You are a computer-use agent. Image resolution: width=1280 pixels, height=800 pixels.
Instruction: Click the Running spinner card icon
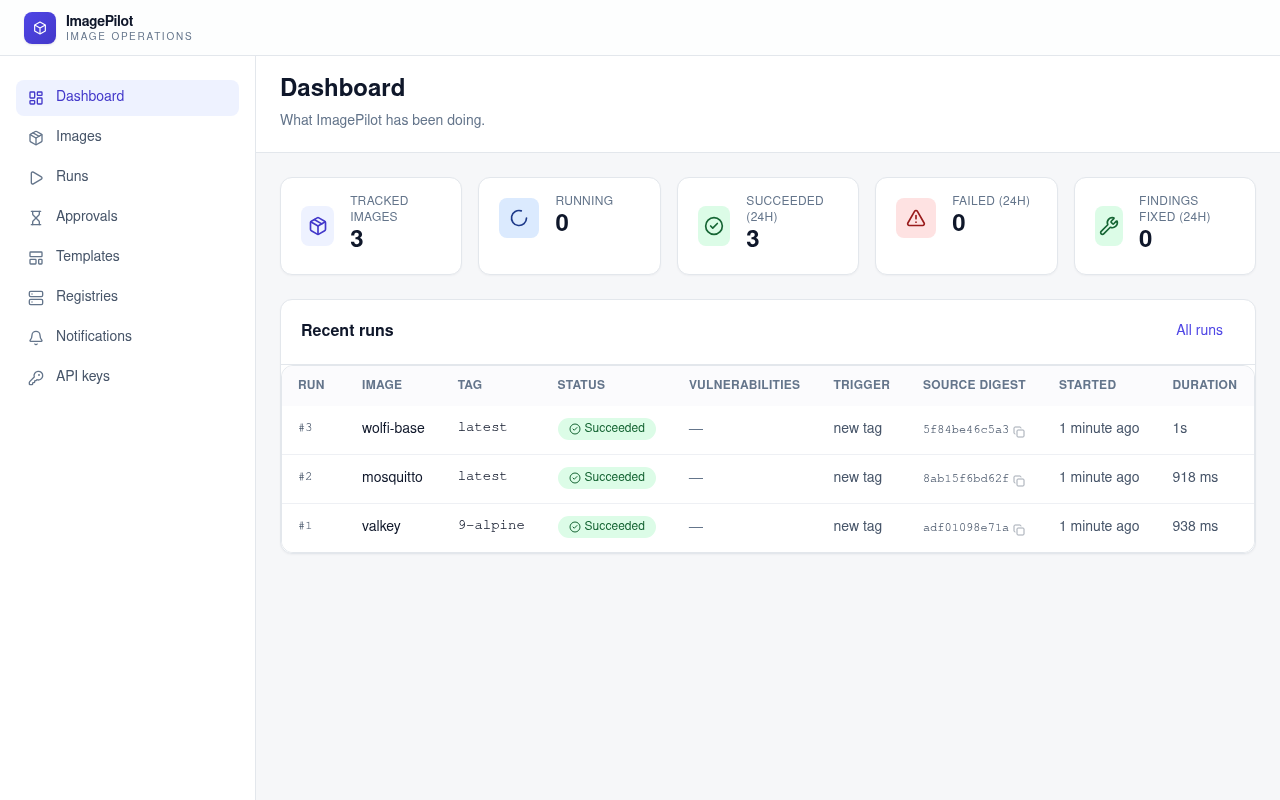click(x=519, y=218)
